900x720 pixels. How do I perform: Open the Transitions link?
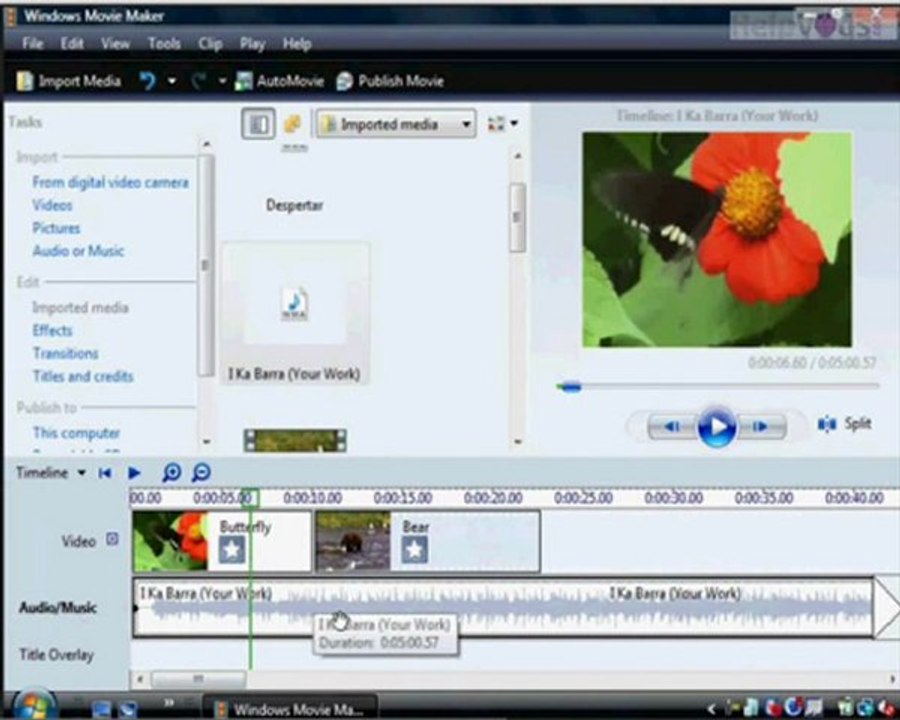pyautogui.click(x=65, y=353)
